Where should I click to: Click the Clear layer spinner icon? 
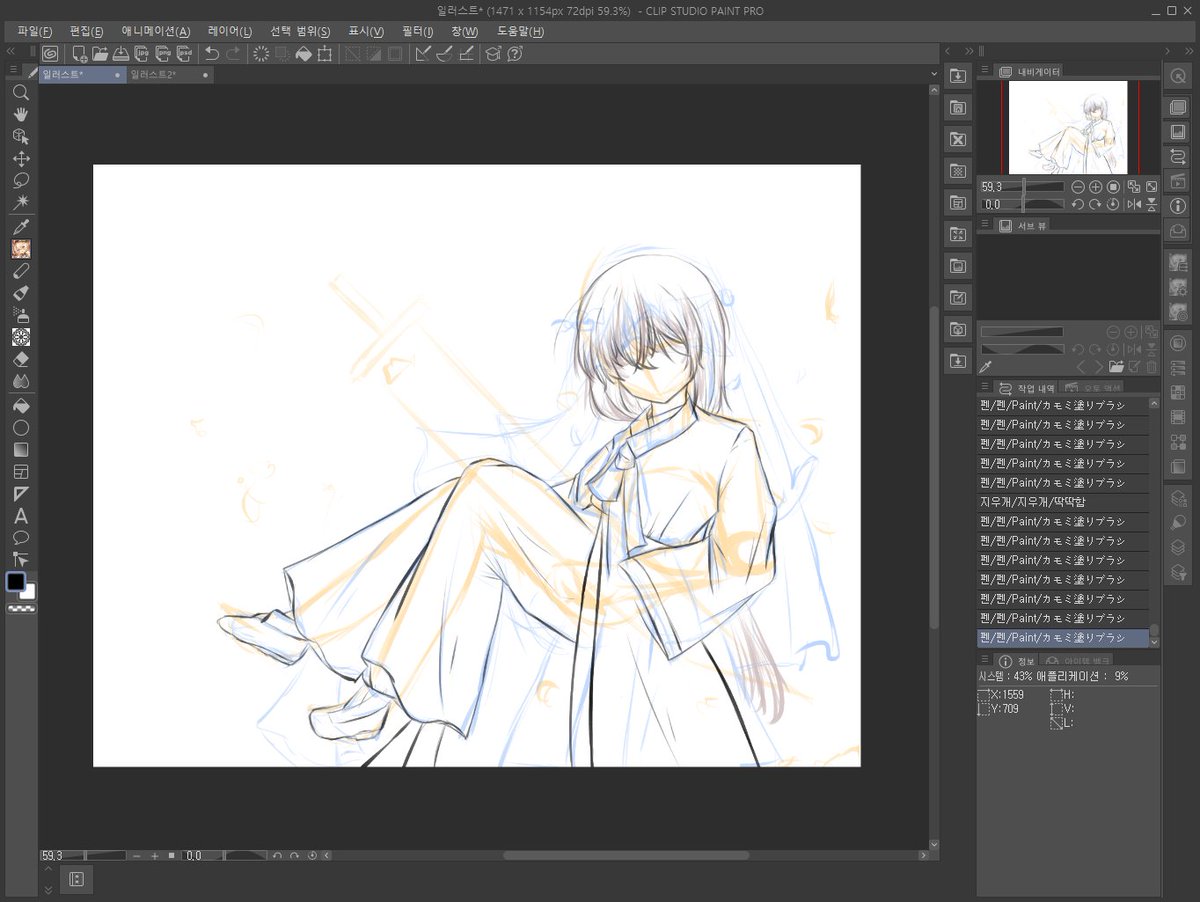[261, 53]
